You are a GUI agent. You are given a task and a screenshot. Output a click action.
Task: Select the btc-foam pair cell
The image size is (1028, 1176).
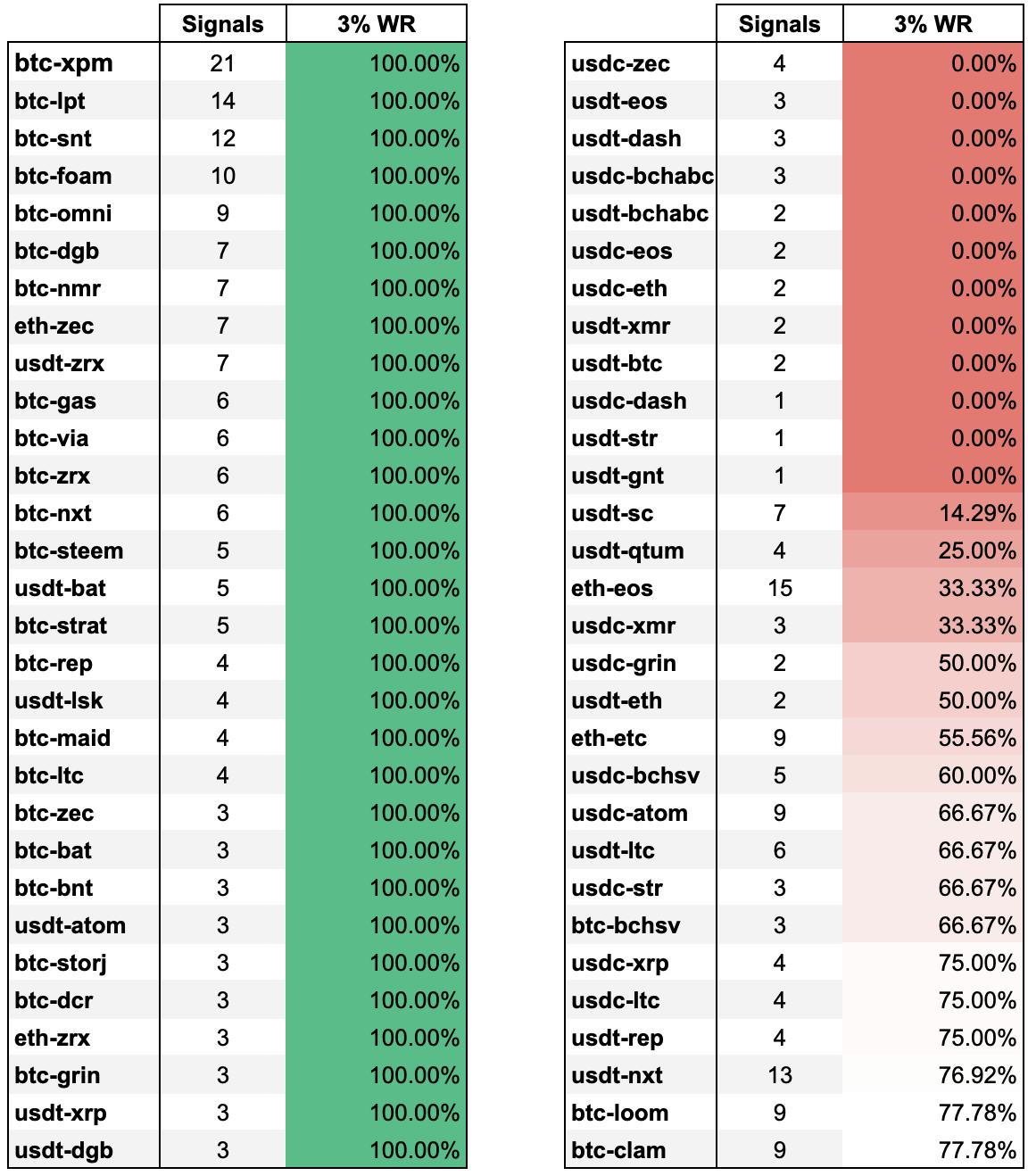click(x=63, y=176)
